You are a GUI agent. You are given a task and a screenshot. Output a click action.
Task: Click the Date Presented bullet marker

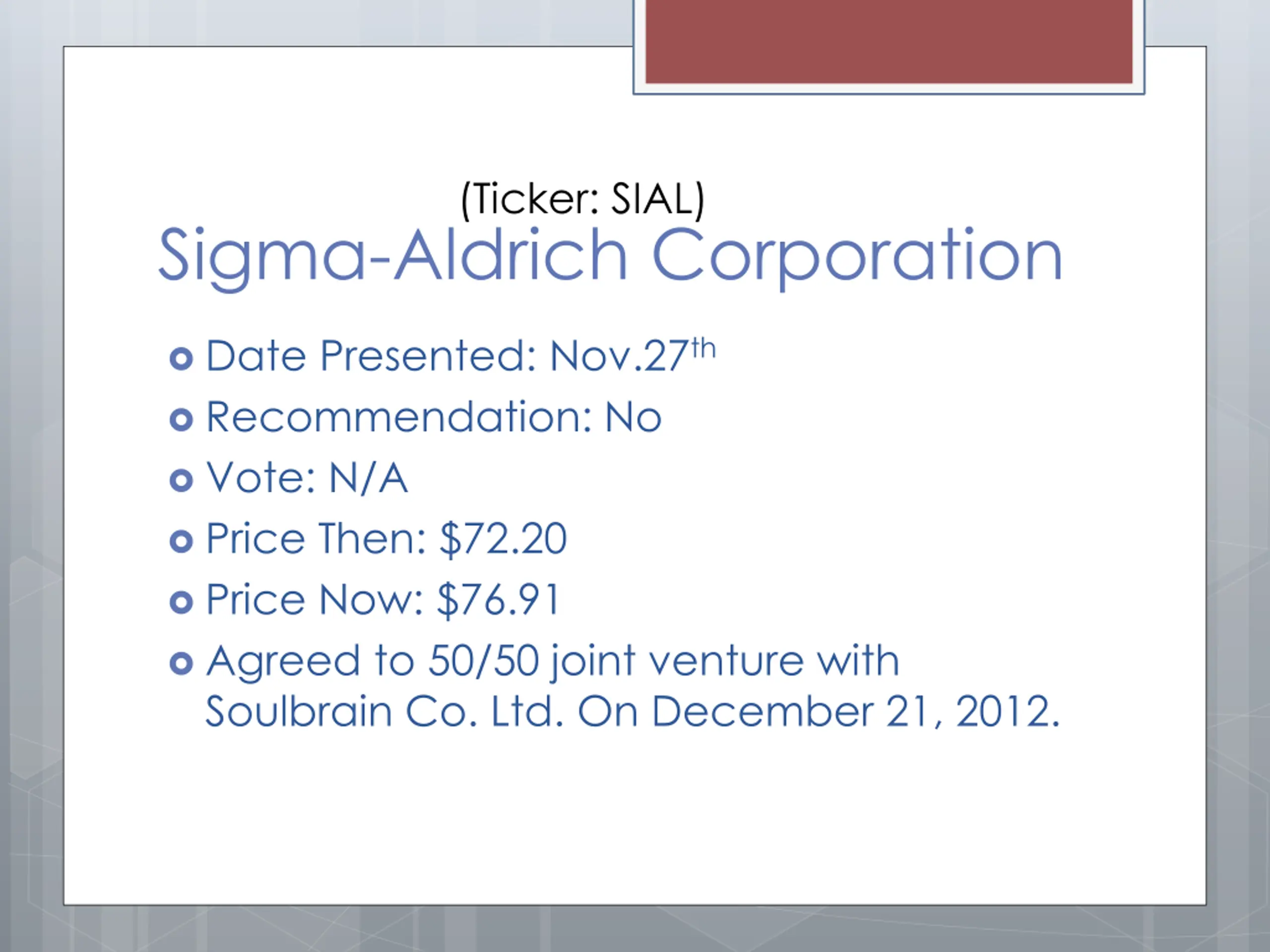tap(182, 359)
